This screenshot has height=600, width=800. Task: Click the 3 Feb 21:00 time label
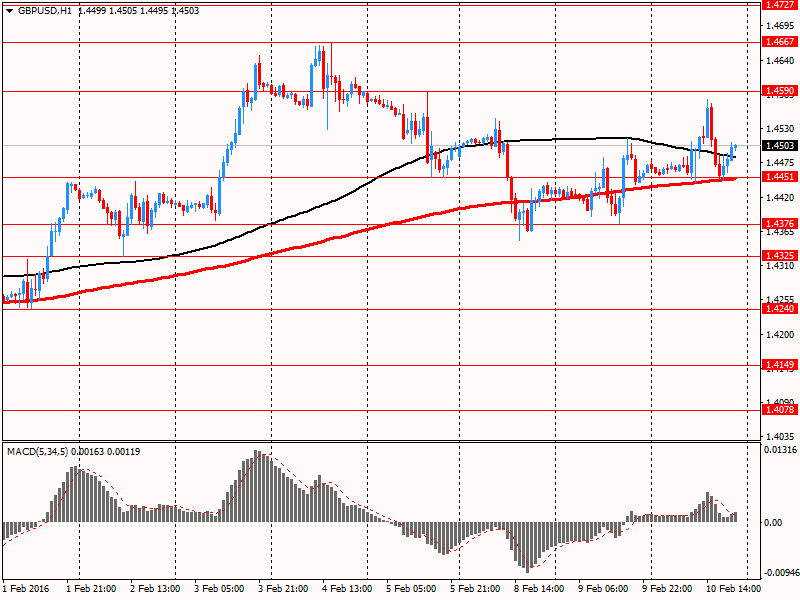(x=283, y=589)
